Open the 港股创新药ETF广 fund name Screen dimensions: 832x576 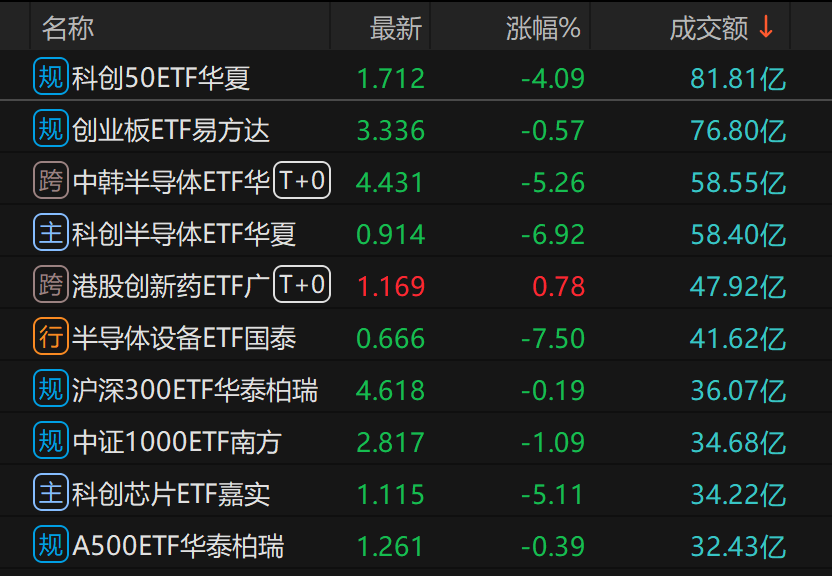point(171,286)
